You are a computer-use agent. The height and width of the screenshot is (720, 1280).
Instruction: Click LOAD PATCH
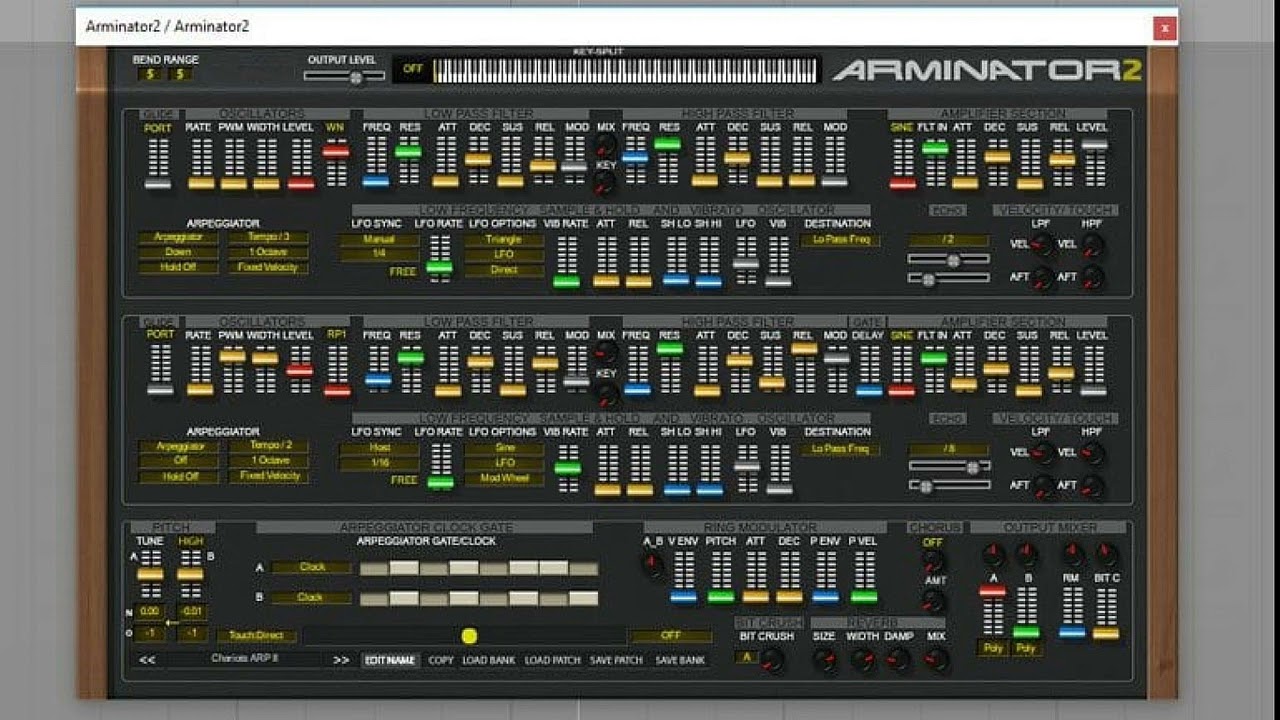coord(553,660)
